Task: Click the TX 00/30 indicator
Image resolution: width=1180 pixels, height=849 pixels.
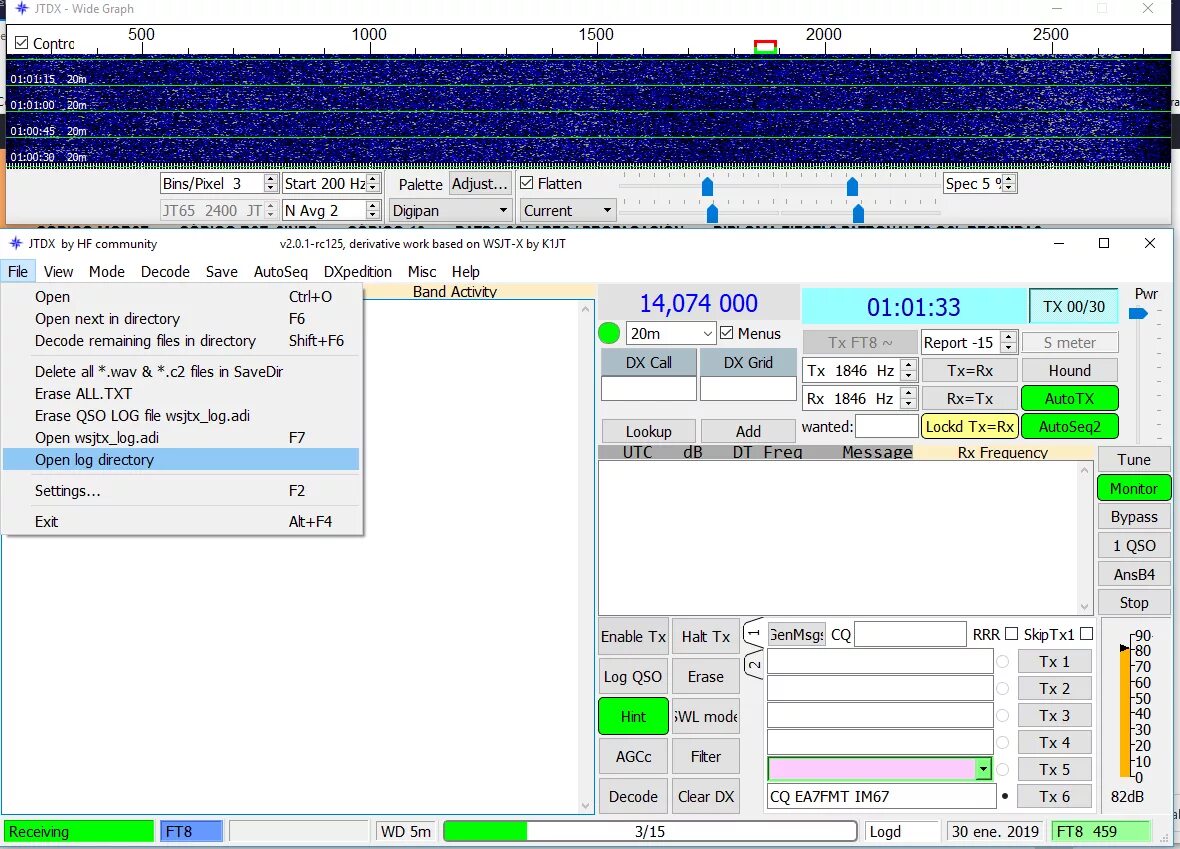Action: point(1074,306)
